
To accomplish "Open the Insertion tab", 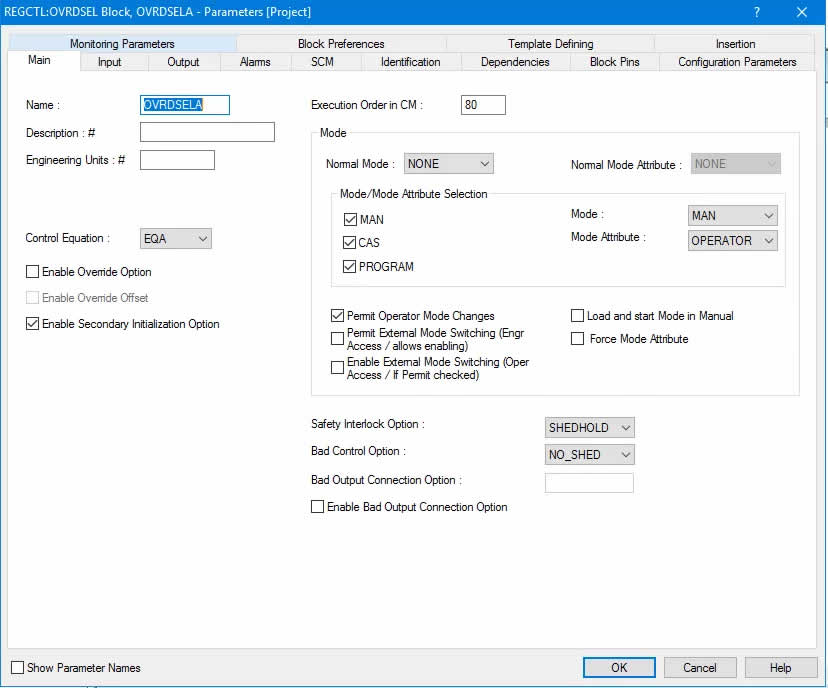I will [x=735, y=44].
